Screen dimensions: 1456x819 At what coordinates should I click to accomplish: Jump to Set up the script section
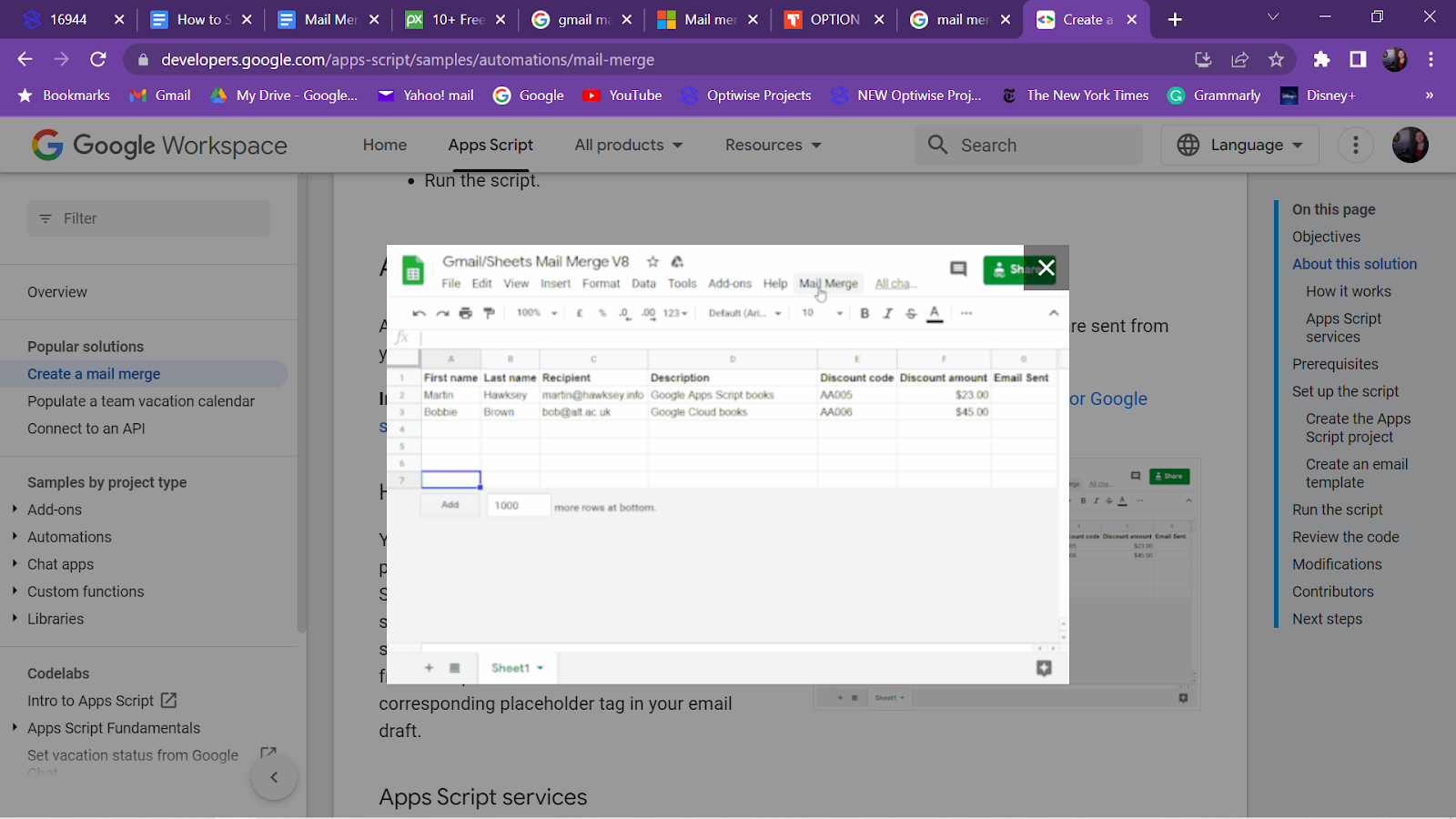click(x=1345, y=391)
